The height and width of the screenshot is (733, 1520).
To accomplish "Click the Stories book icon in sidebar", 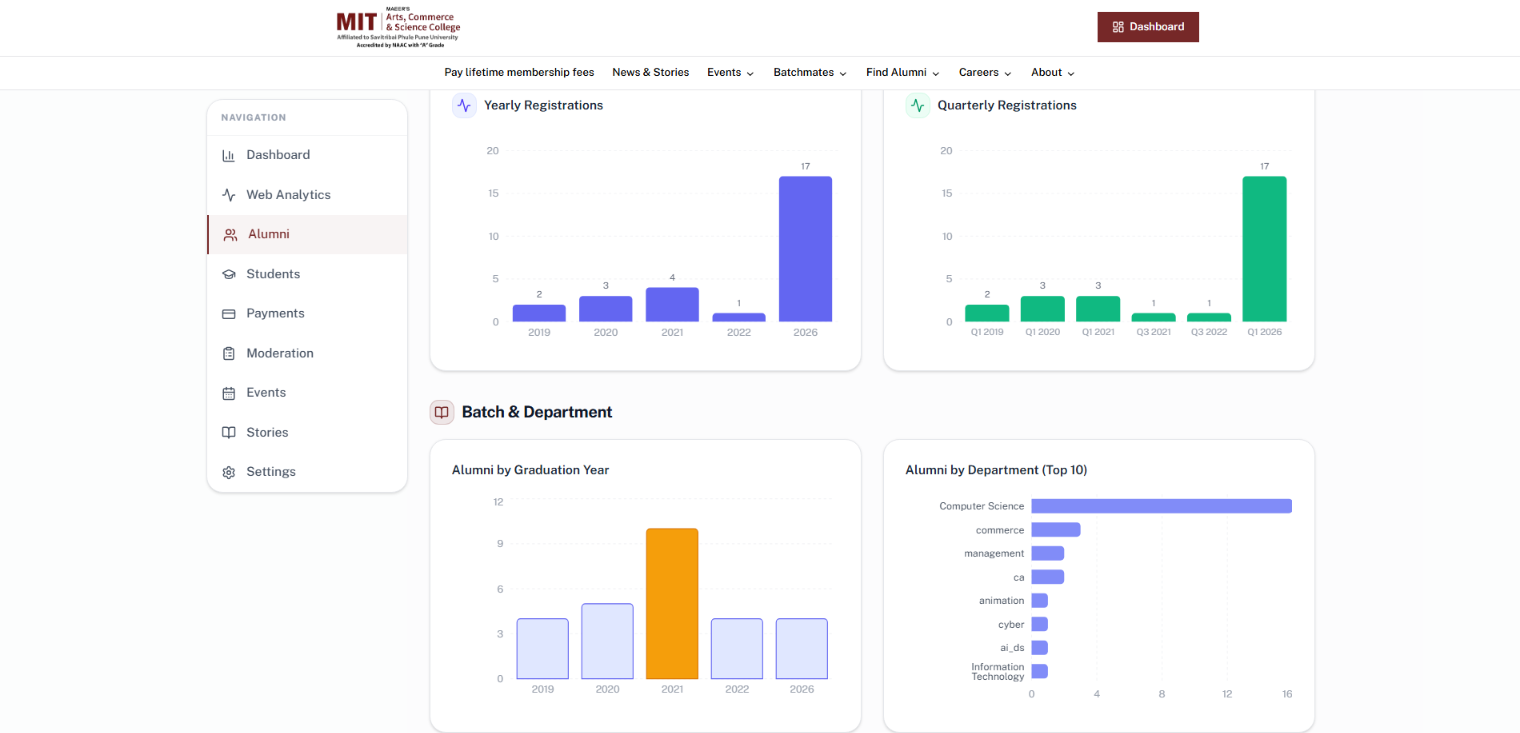I will point(228,432).
